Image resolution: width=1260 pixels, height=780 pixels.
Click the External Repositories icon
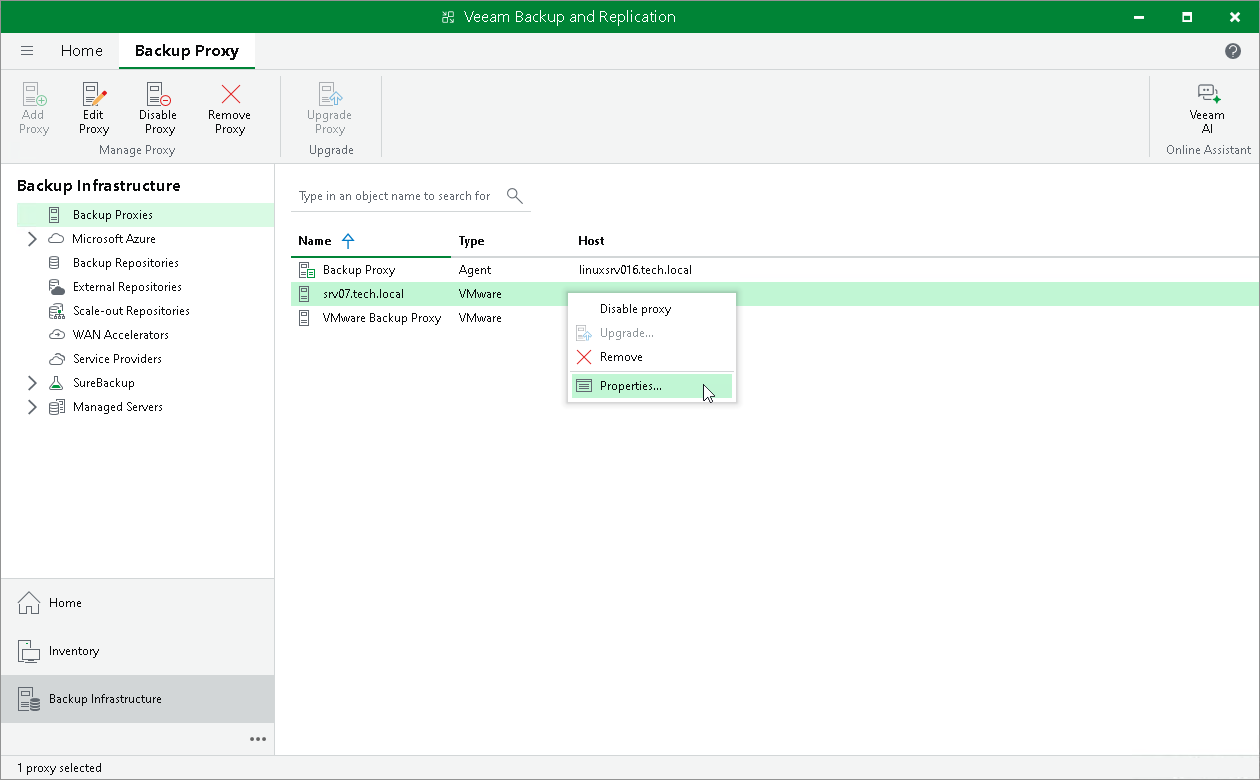coord(56,287)
